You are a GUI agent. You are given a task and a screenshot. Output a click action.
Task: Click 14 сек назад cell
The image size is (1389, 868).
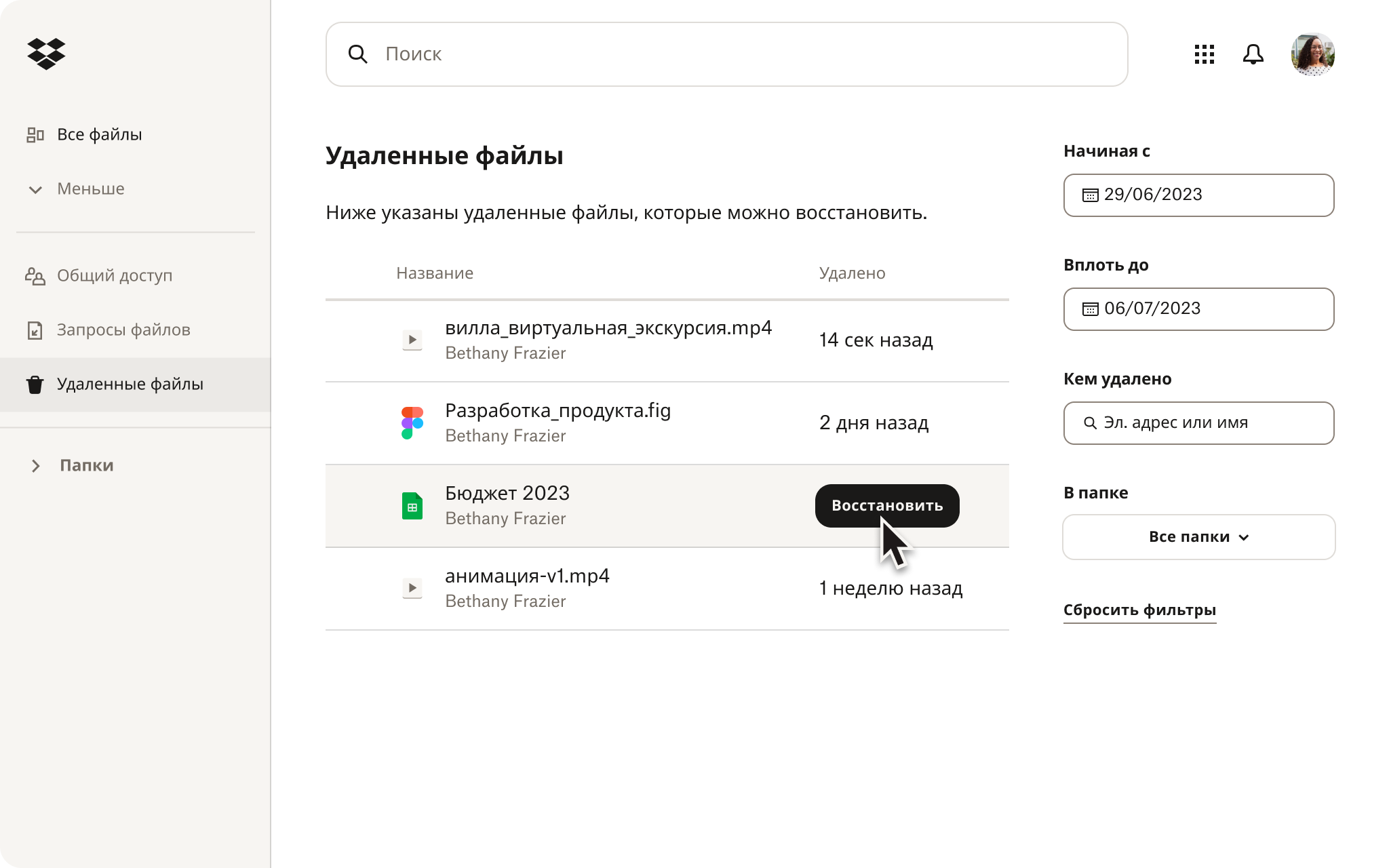(876, 340)
